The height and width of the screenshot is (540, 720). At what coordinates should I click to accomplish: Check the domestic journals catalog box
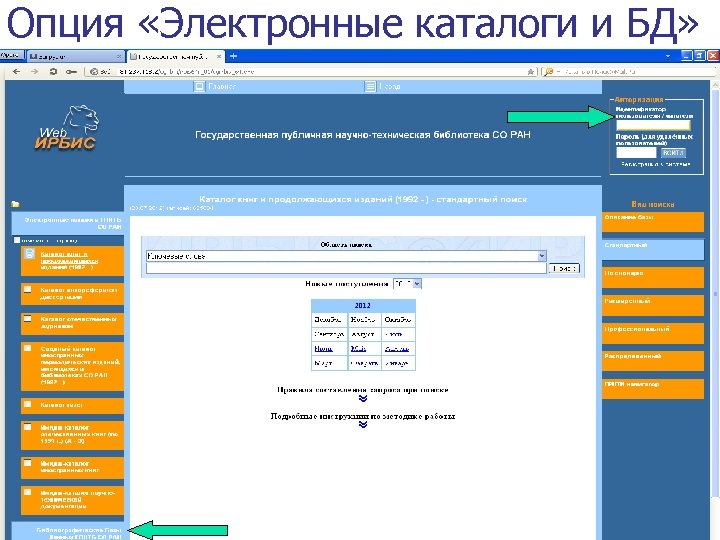[28, 318]
